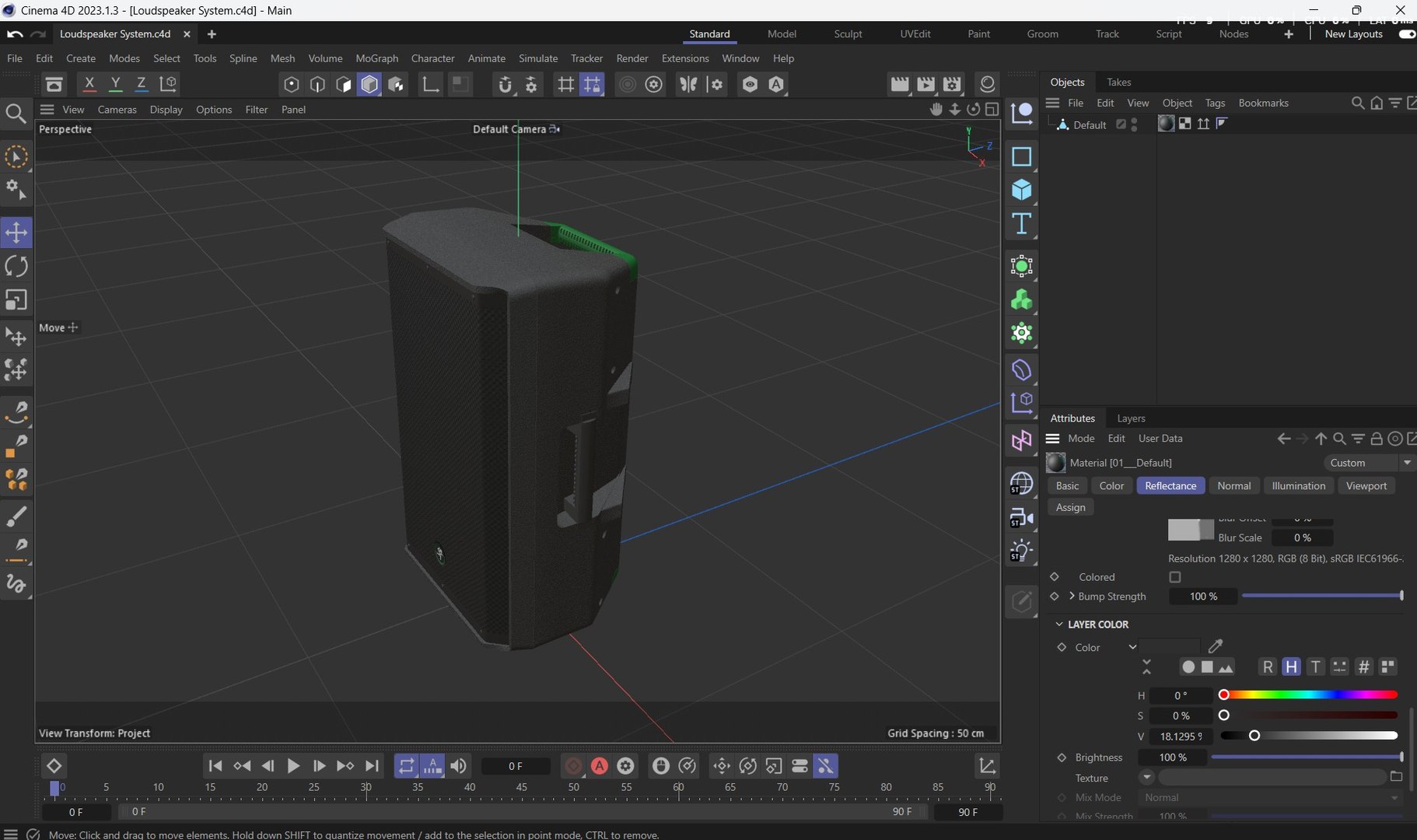
Task: Select the Rotate tool in left toolbar
Action: click(16, 266)
